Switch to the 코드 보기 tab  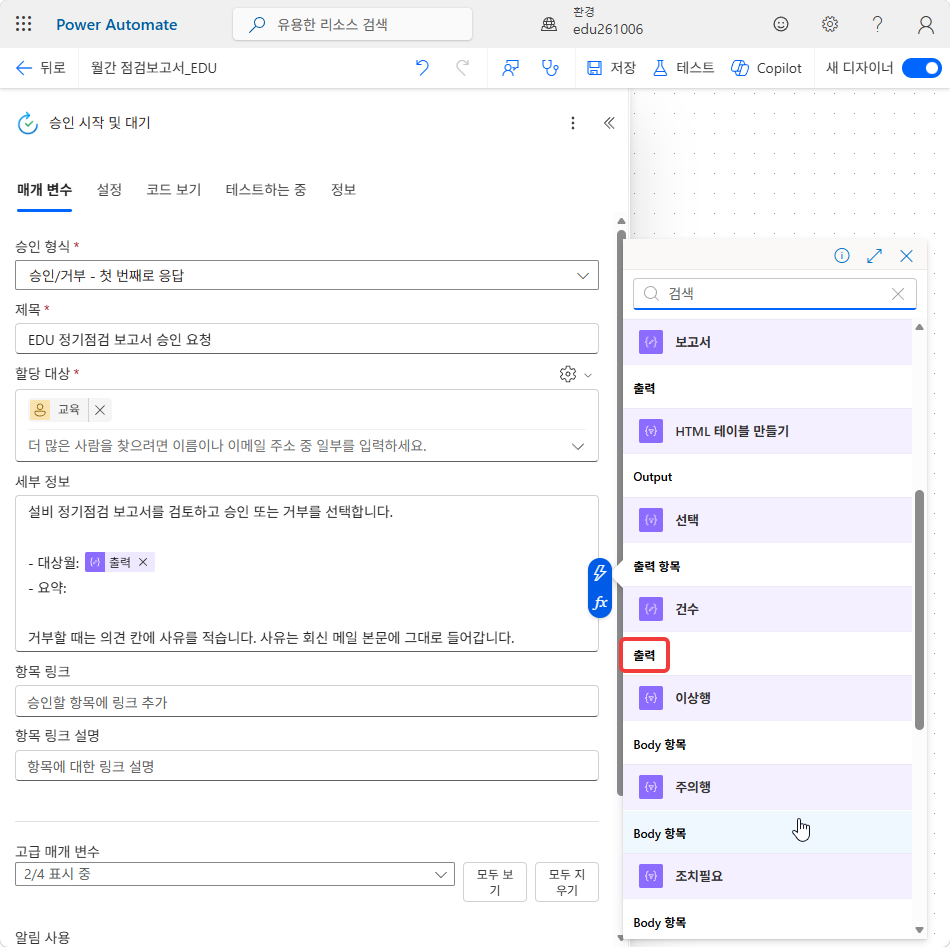click(x=173, y=190)
